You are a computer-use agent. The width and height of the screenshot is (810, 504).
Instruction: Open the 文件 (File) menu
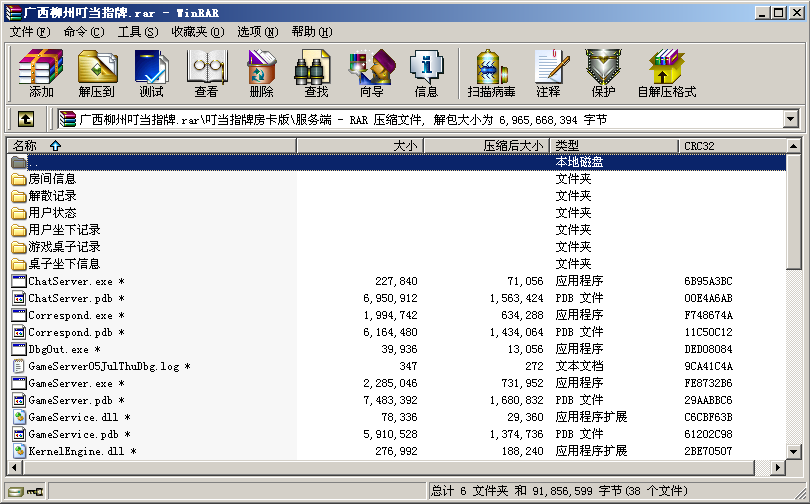pyautogui.click(x=30, y=32)
